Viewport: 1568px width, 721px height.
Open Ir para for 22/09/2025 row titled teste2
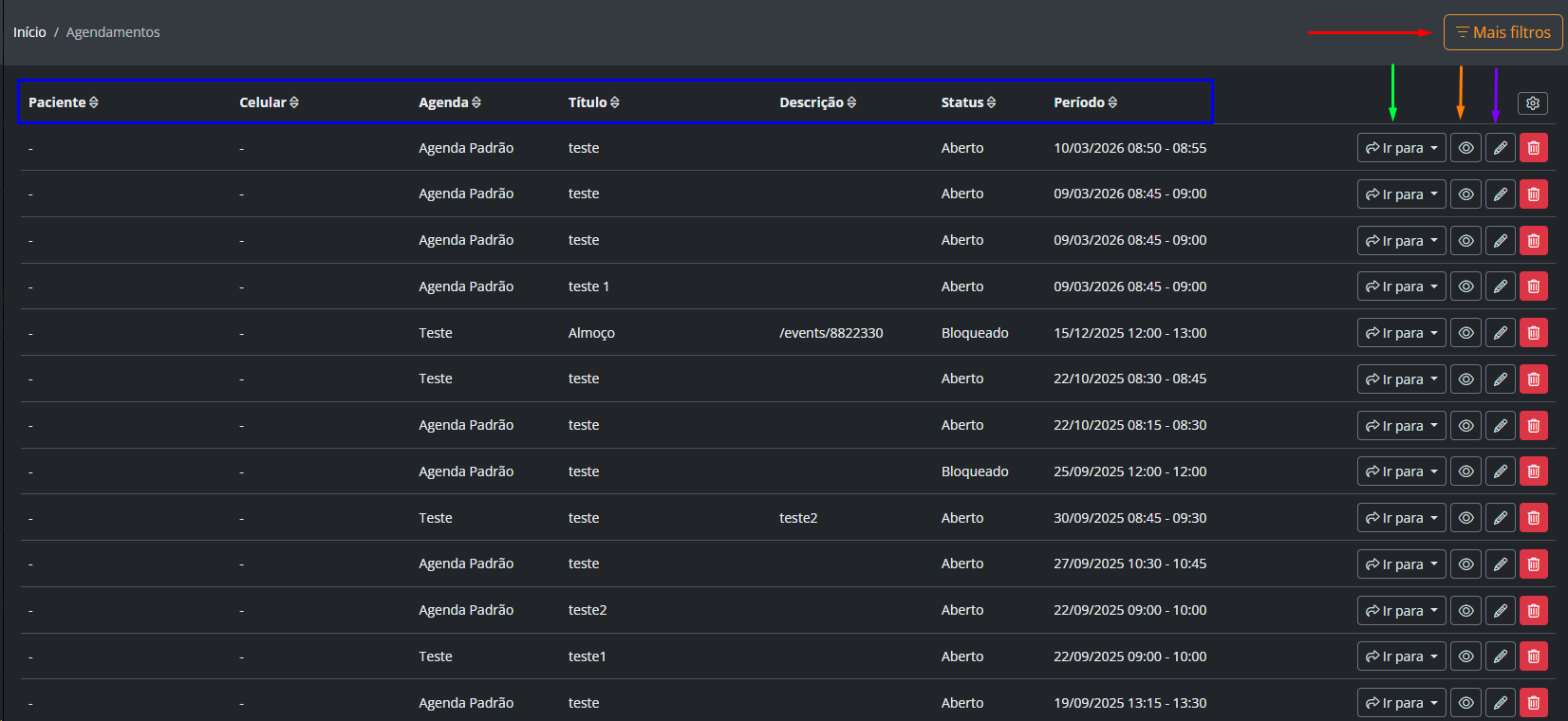tap(1401, 611)
